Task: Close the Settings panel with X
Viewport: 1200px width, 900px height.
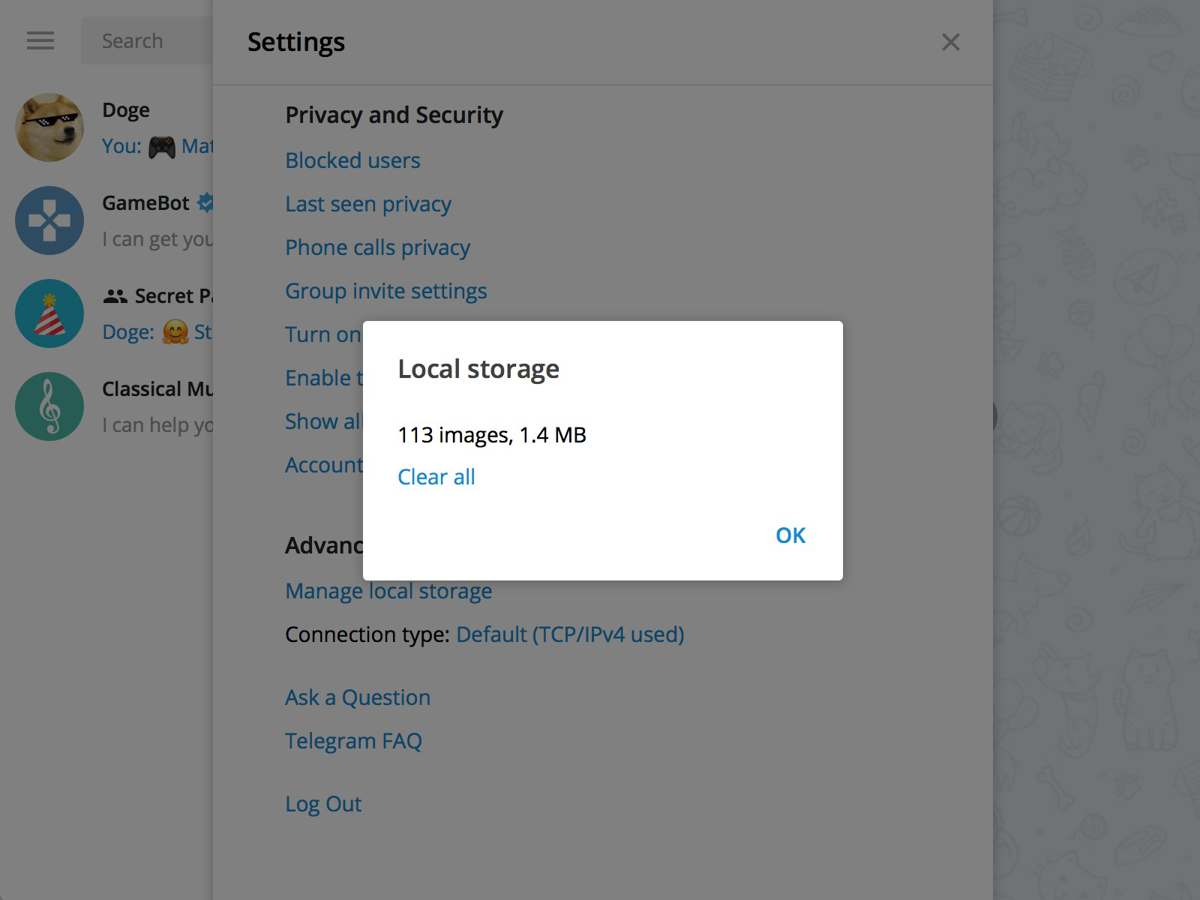Action: click(x=950, y=42)
